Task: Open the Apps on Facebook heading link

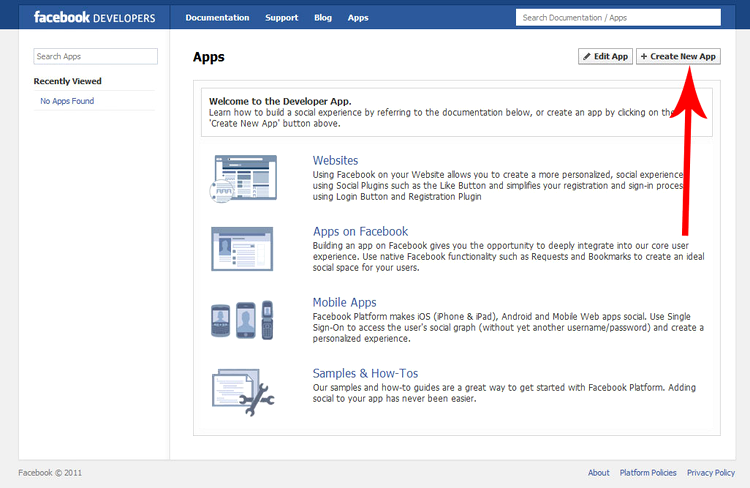Action: (360, 232)
